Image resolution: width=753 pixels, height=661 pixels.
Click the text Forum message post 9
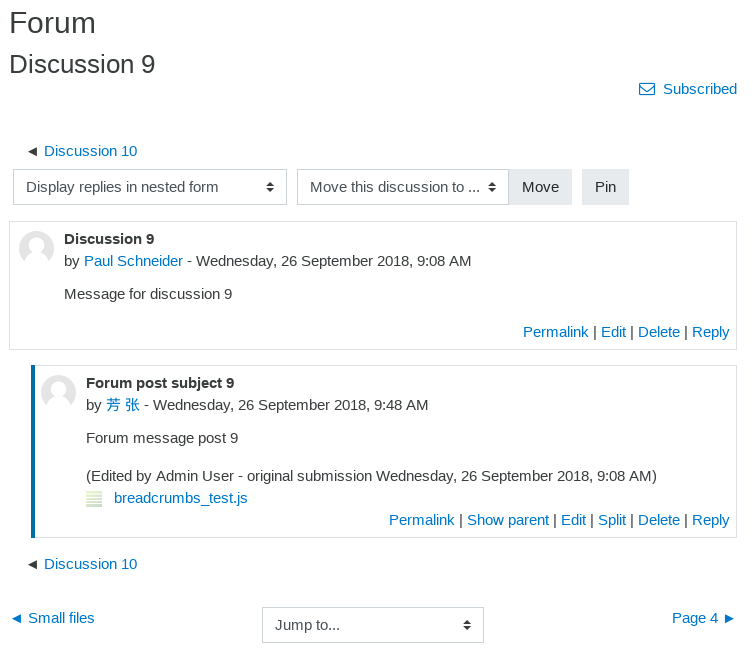click(162, 438)
